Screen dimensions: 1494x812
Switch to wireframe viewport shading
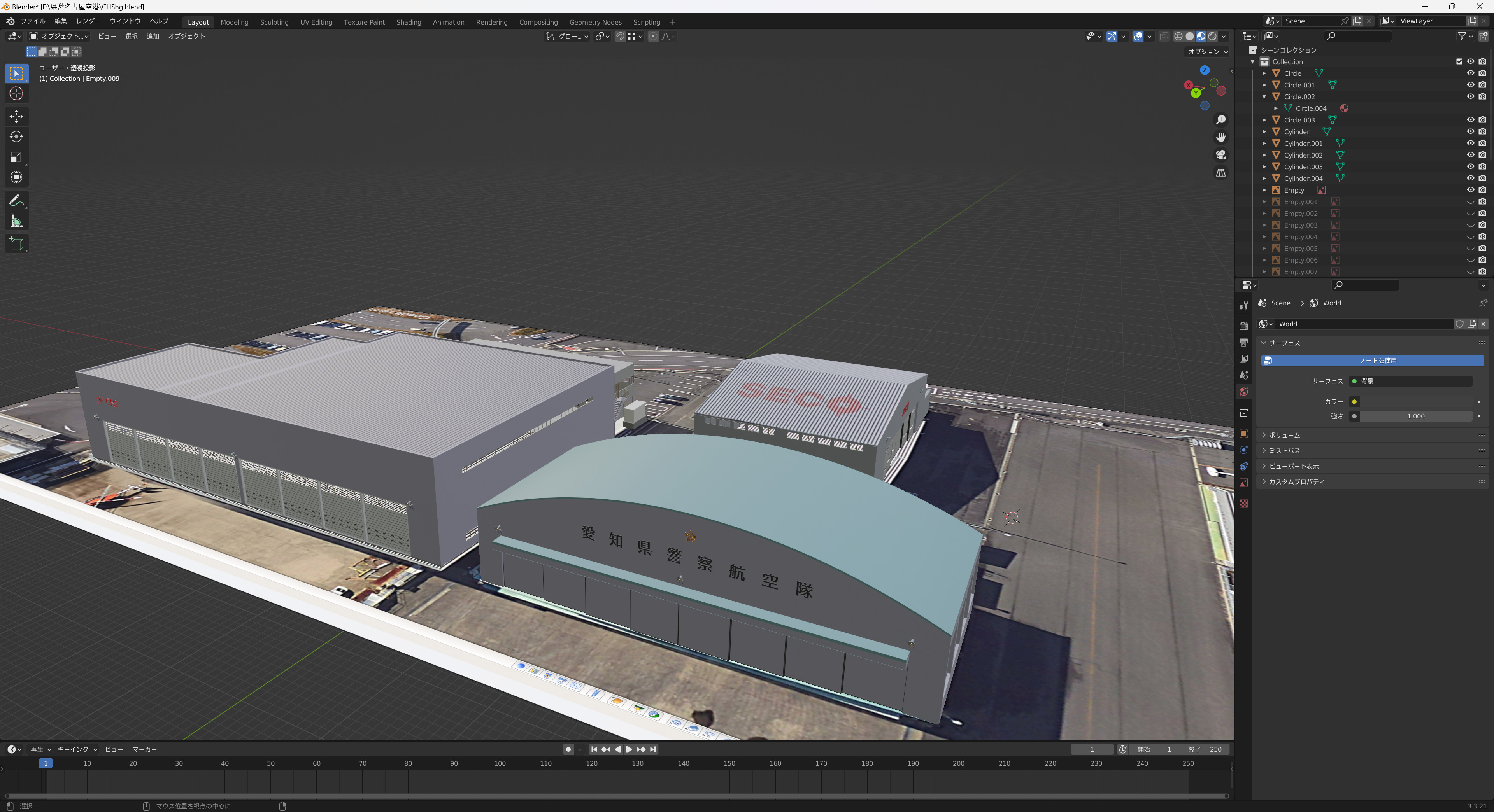tap(1178, 36)
